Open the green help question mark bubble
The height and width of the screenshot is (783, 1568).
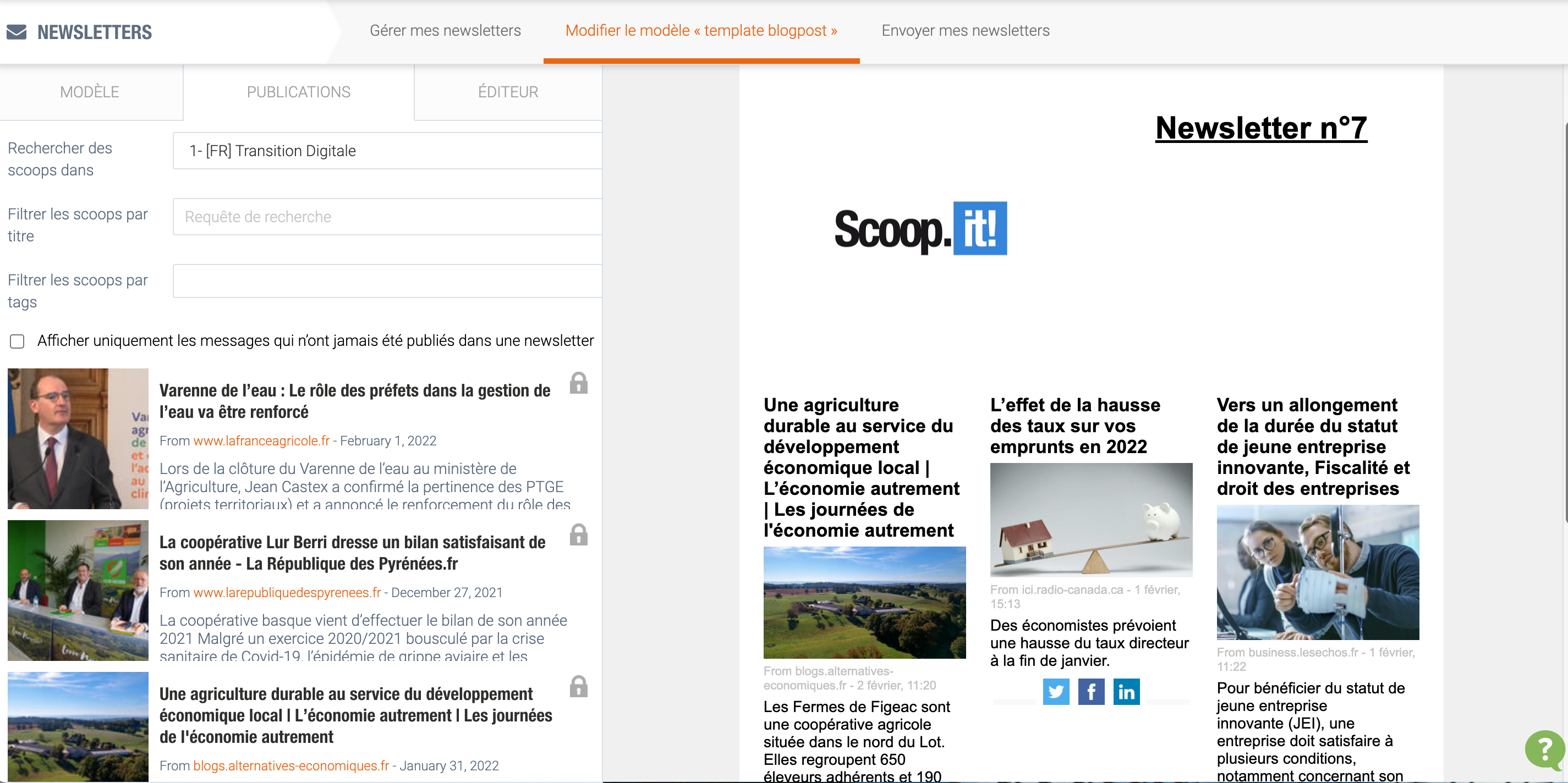tap(1545, 749)
